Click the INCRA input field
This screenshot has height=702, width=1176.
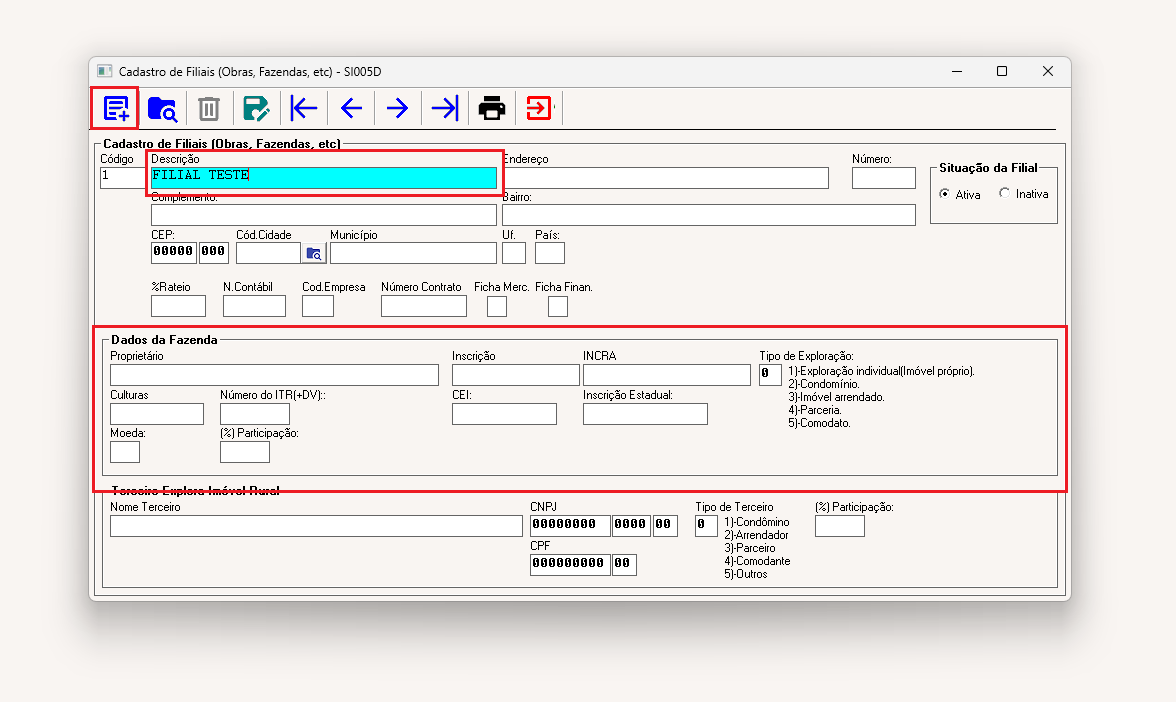pos(667,375)
